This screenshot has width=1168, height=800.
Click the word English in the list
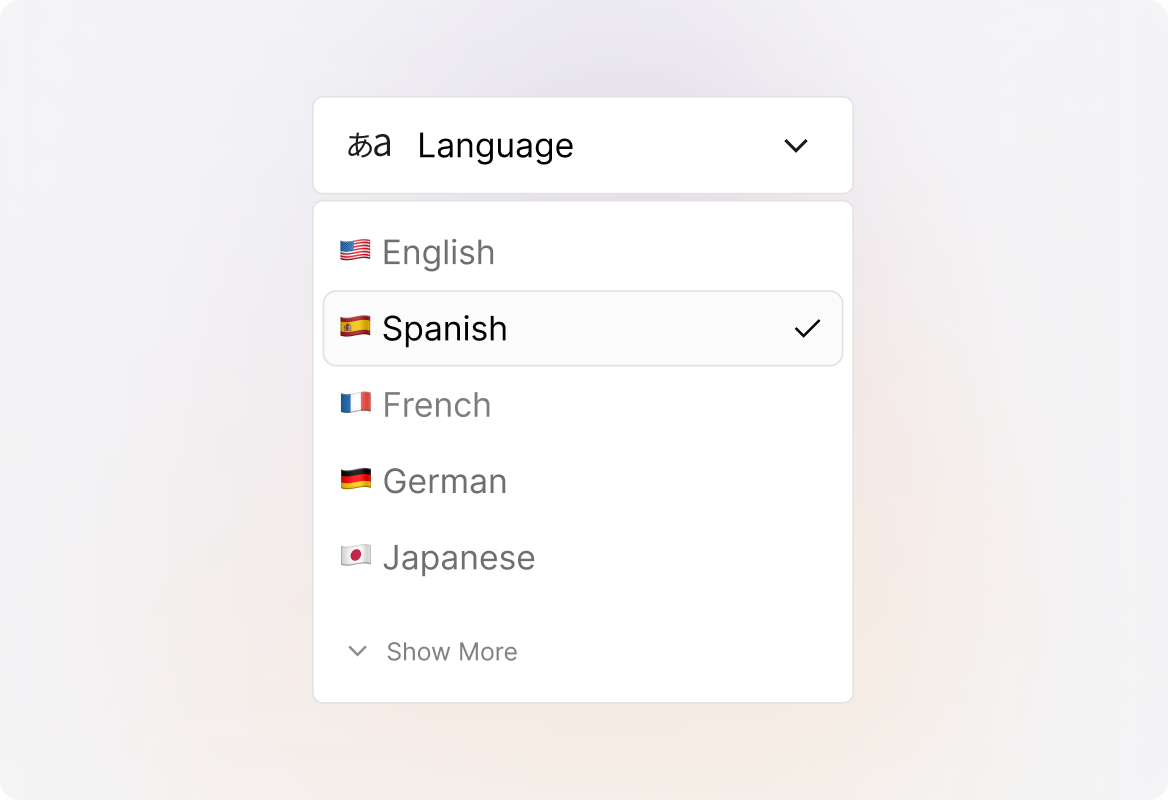tap(438, 253)
